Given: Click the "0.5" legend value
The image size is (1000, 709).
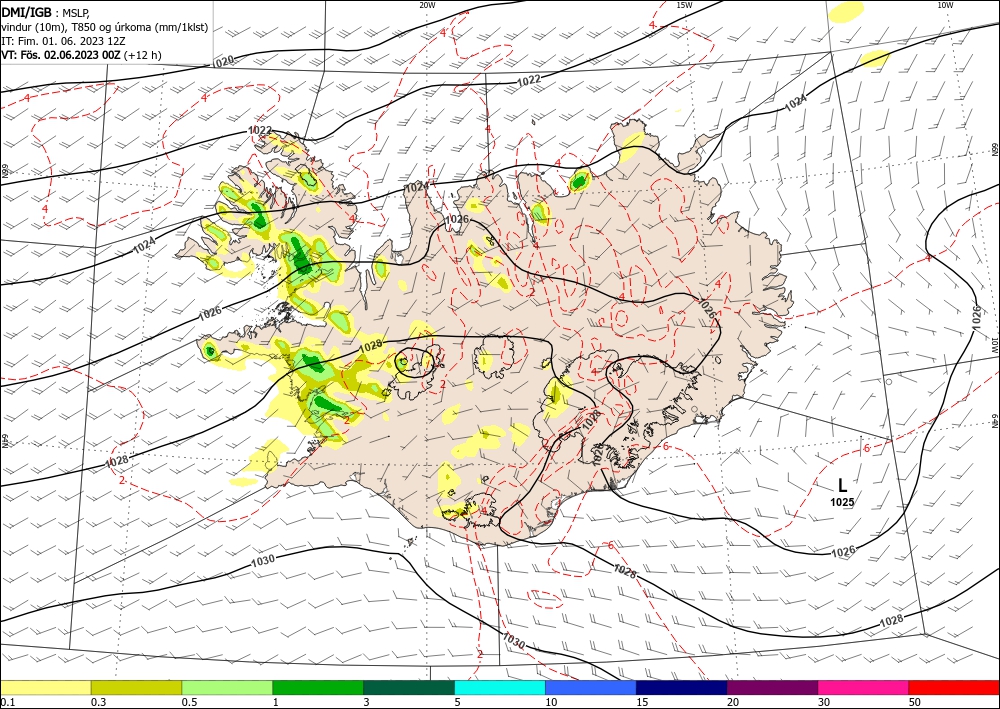Looking at the screenshot, I should coord(189,702).
